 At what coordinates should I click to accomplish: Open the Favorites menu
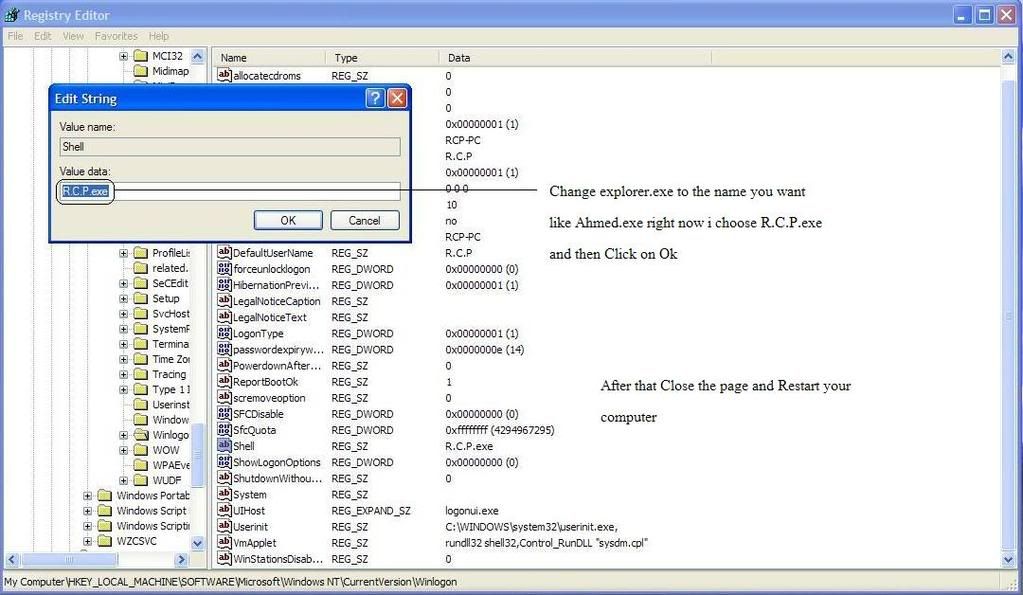click(x=116, y=36)
